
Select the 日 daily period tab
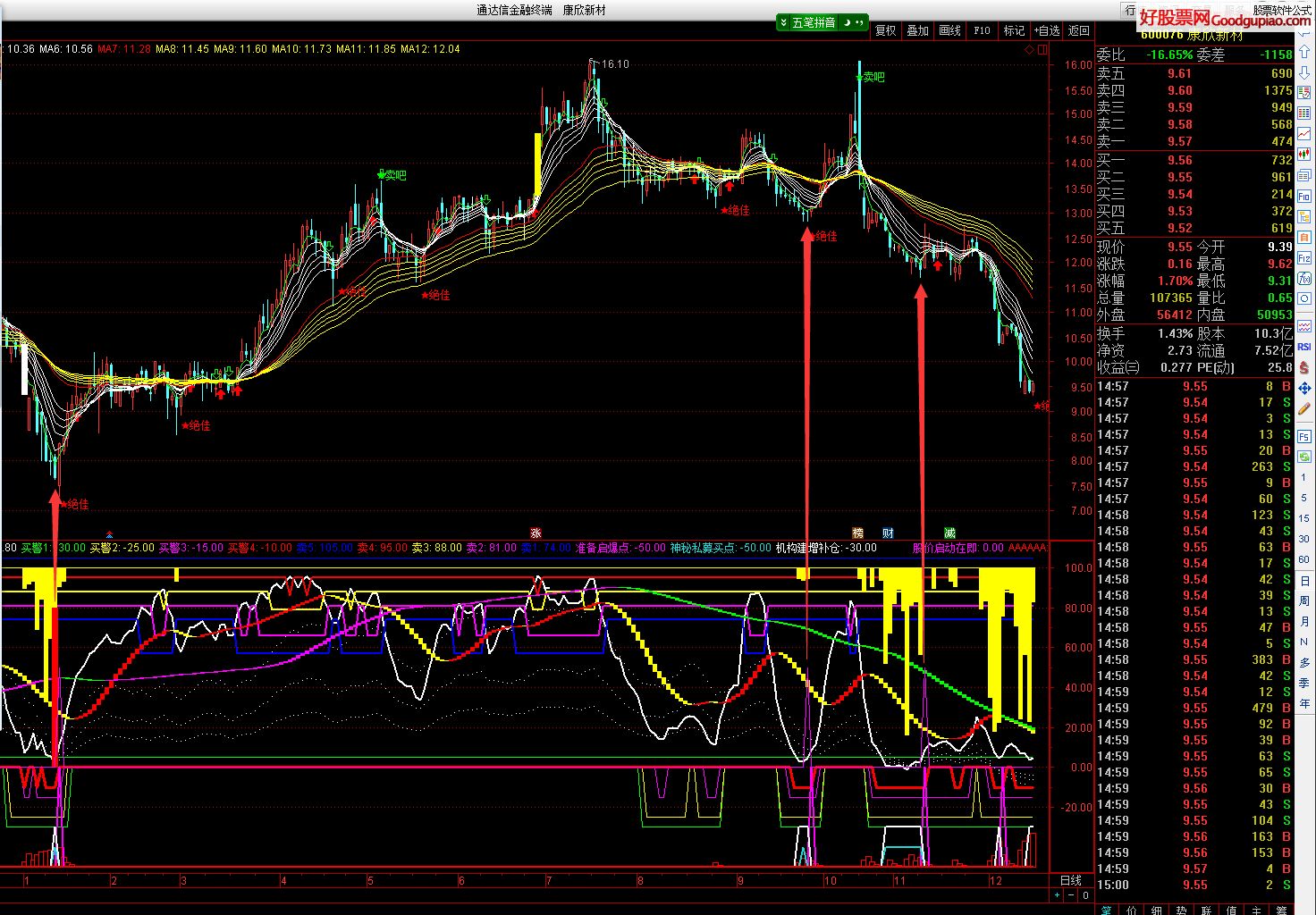1303,581
